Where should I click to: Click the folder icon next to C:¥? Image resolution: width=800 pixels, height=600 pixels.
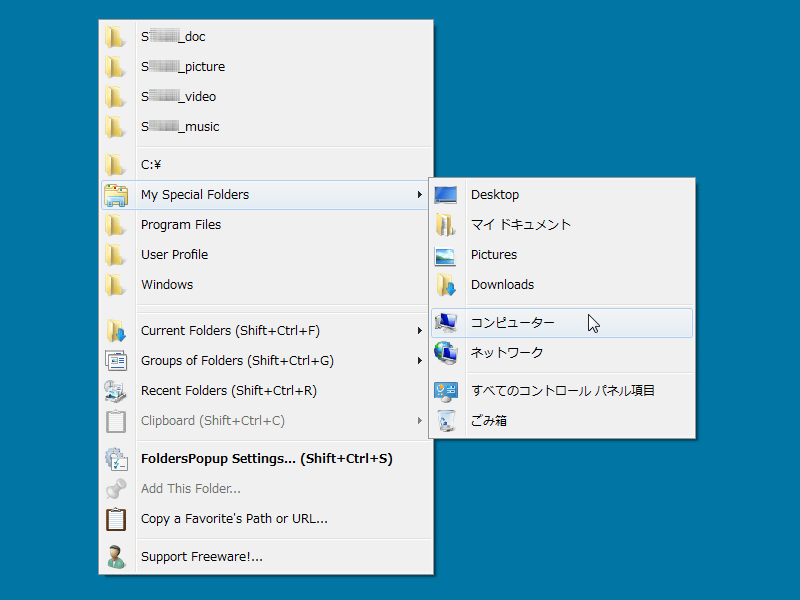[115, 165]
